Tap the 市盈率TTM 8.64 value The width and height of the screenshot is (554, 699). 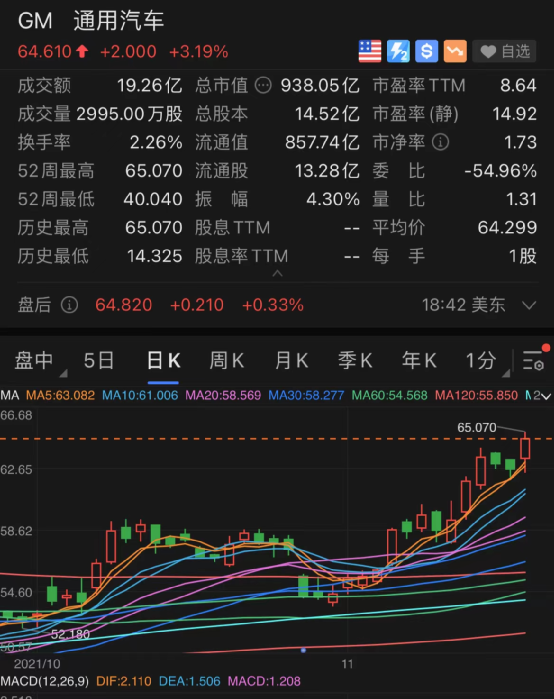(518, 86)
